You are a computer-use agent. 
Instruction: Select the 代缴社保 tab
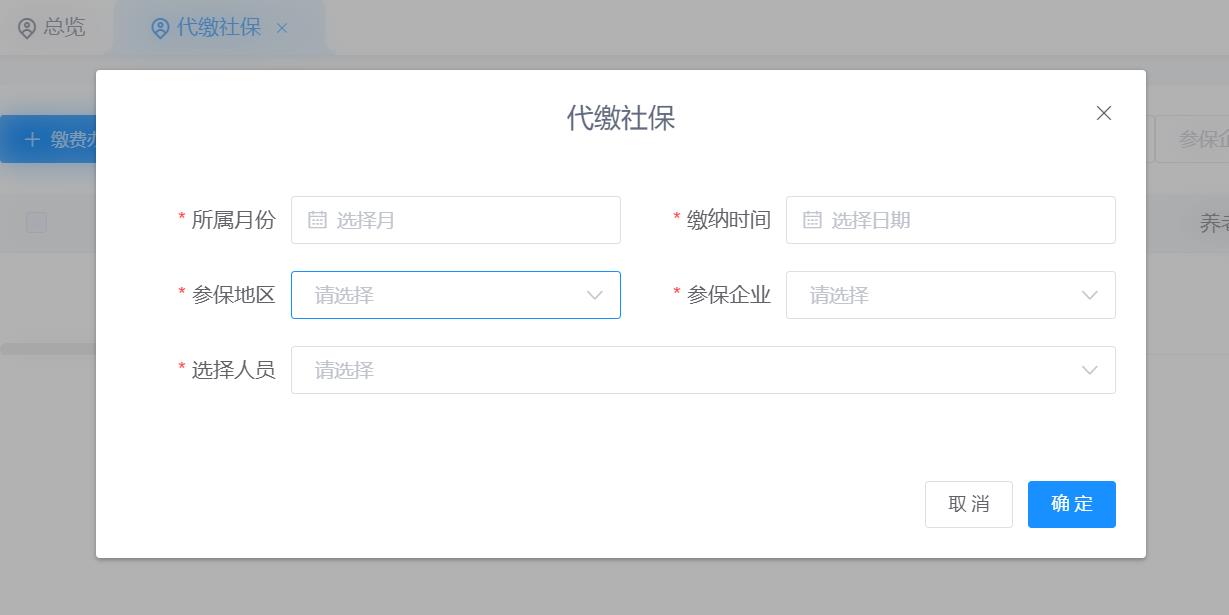[212, 27]
